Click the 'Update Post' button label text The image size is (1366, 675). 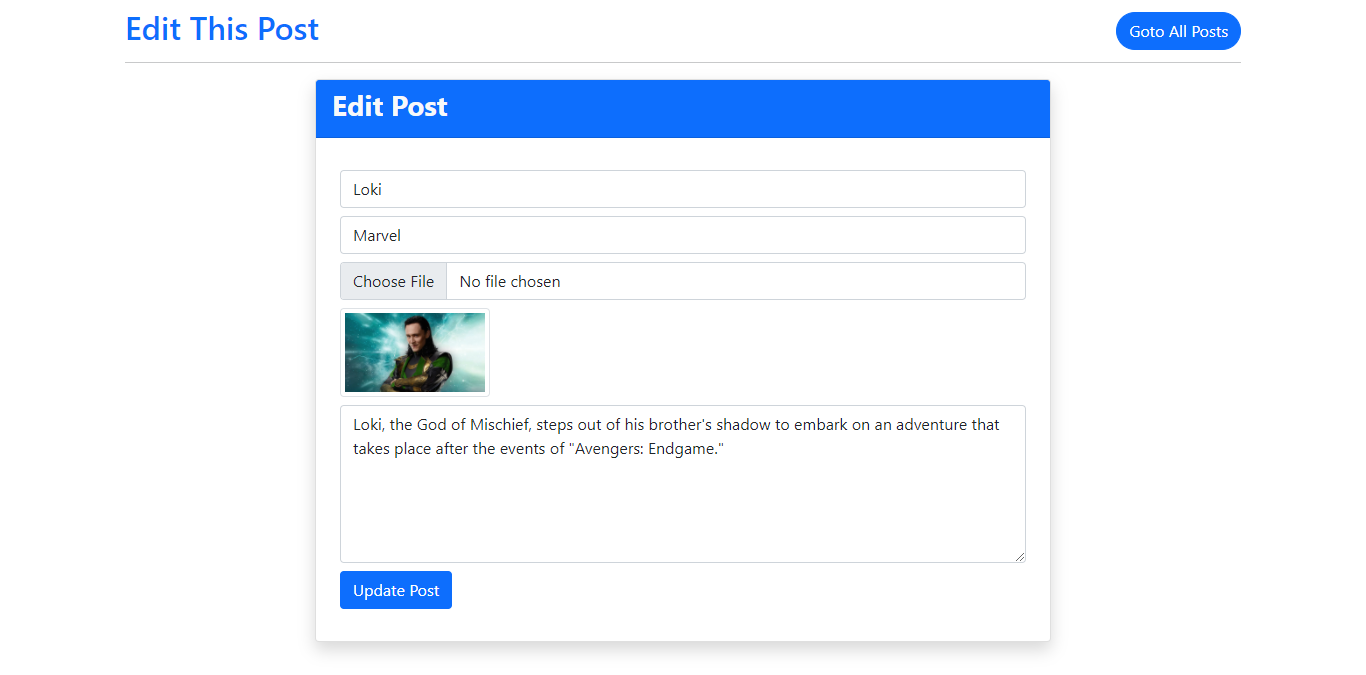396,590
